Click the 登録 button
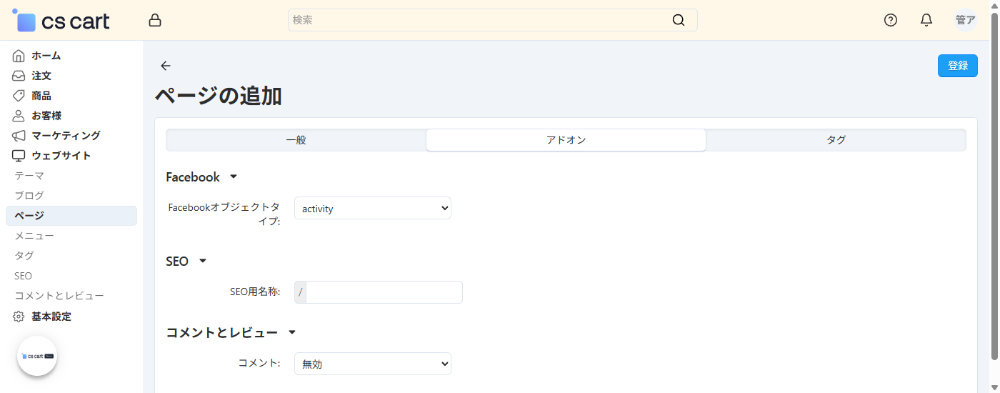 tap(957, 66)
